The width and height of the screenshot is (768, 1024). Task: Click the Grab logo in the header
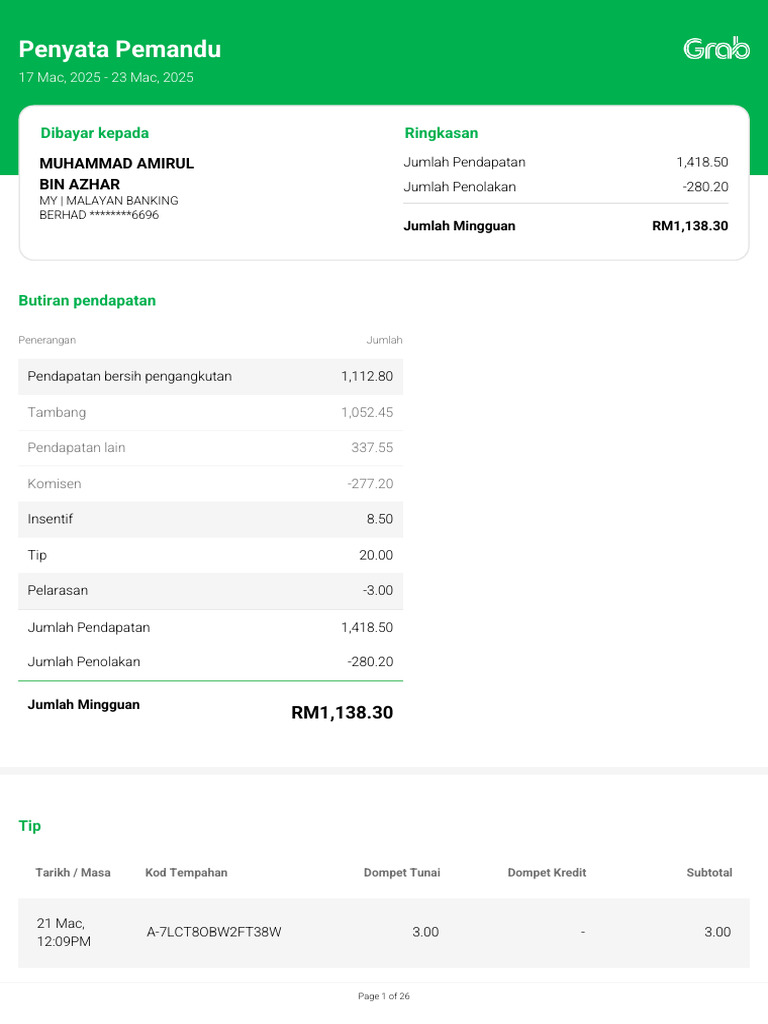716,49
